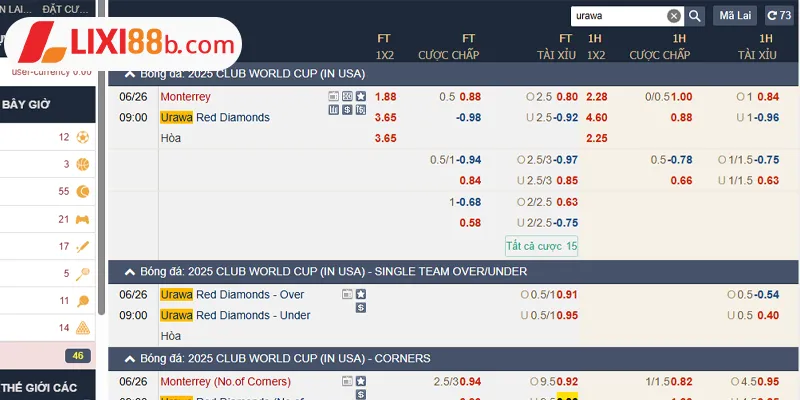Favorite the Urawa Red Diamonds Over/Under star
Viewport: 800px width, 400px height.
click(361, 295)
